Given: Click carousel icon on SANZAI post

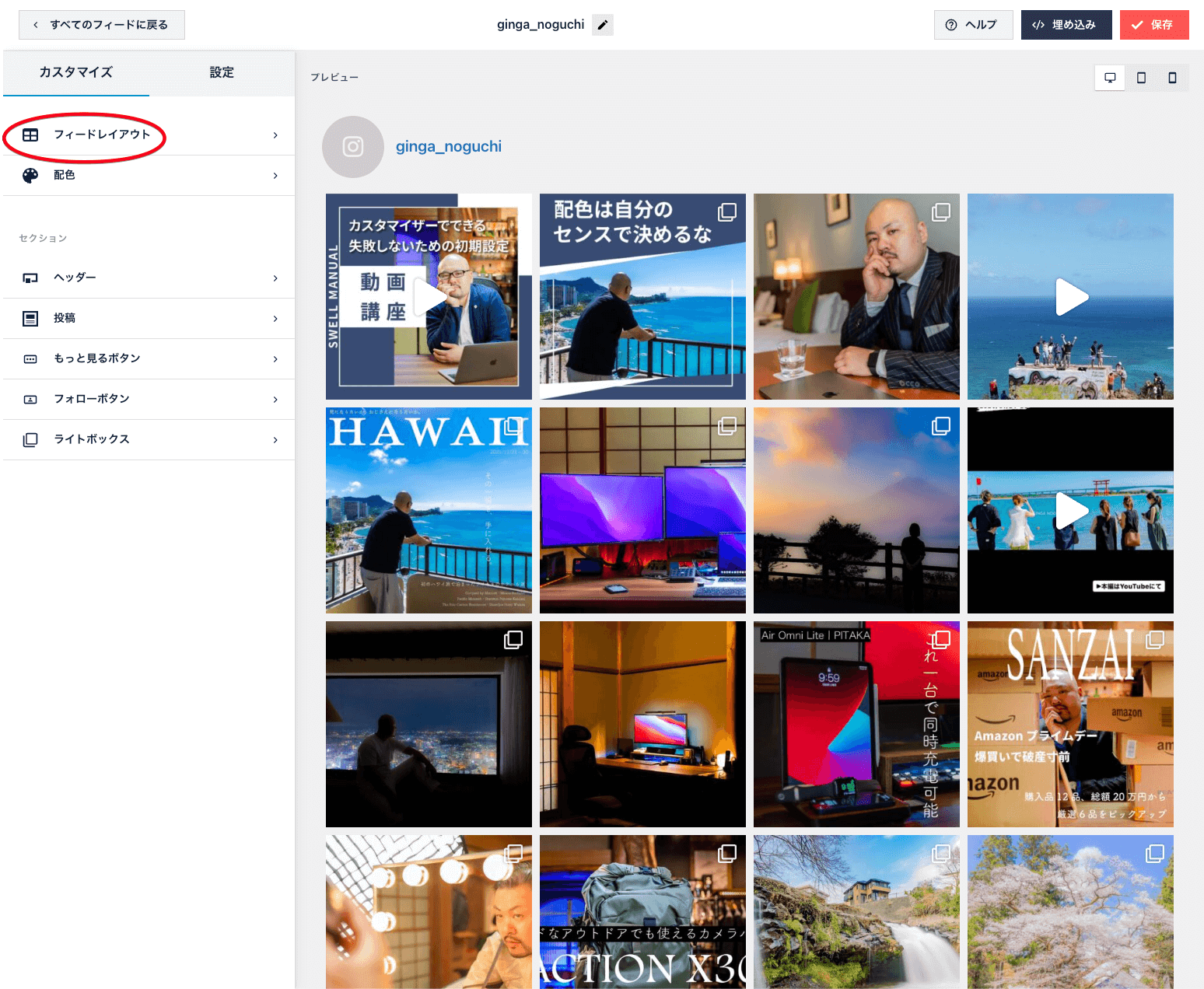Looking at the screenshot, I should point(1155,640).
